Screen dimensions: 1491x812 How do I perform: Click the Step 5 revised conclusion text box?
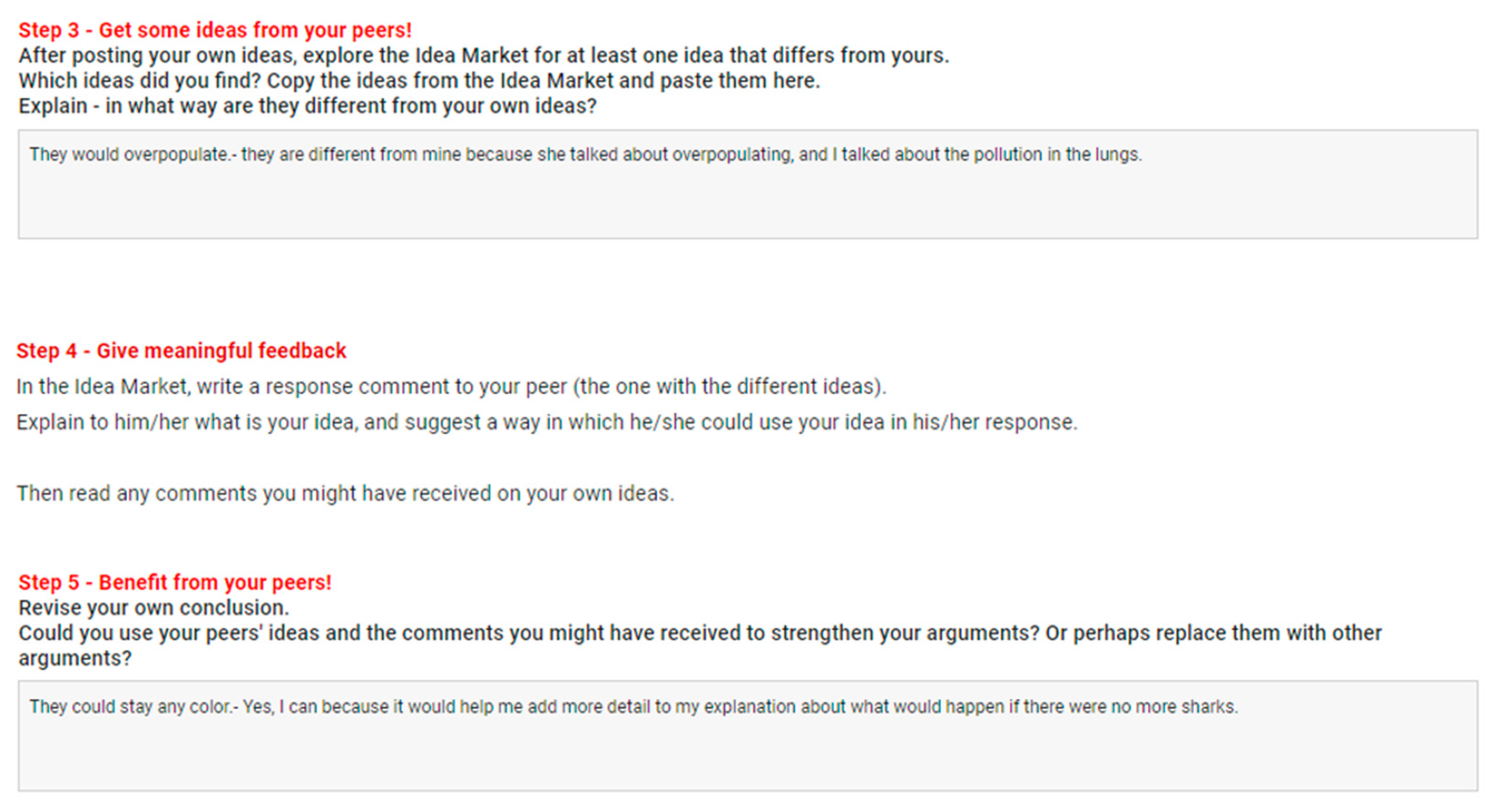[x=747, y=753]
